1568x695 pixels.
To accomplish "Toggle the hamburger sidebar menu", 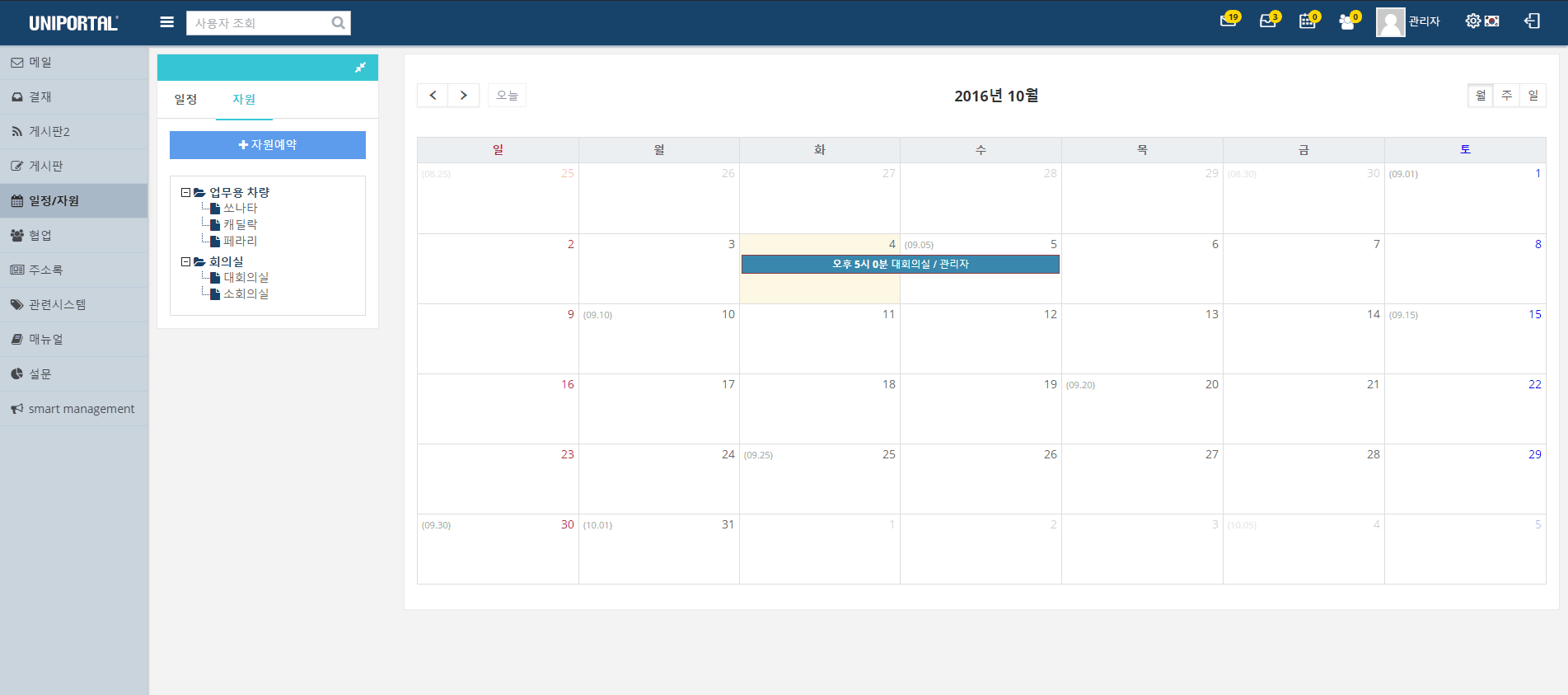I will [x=166, y=22].
